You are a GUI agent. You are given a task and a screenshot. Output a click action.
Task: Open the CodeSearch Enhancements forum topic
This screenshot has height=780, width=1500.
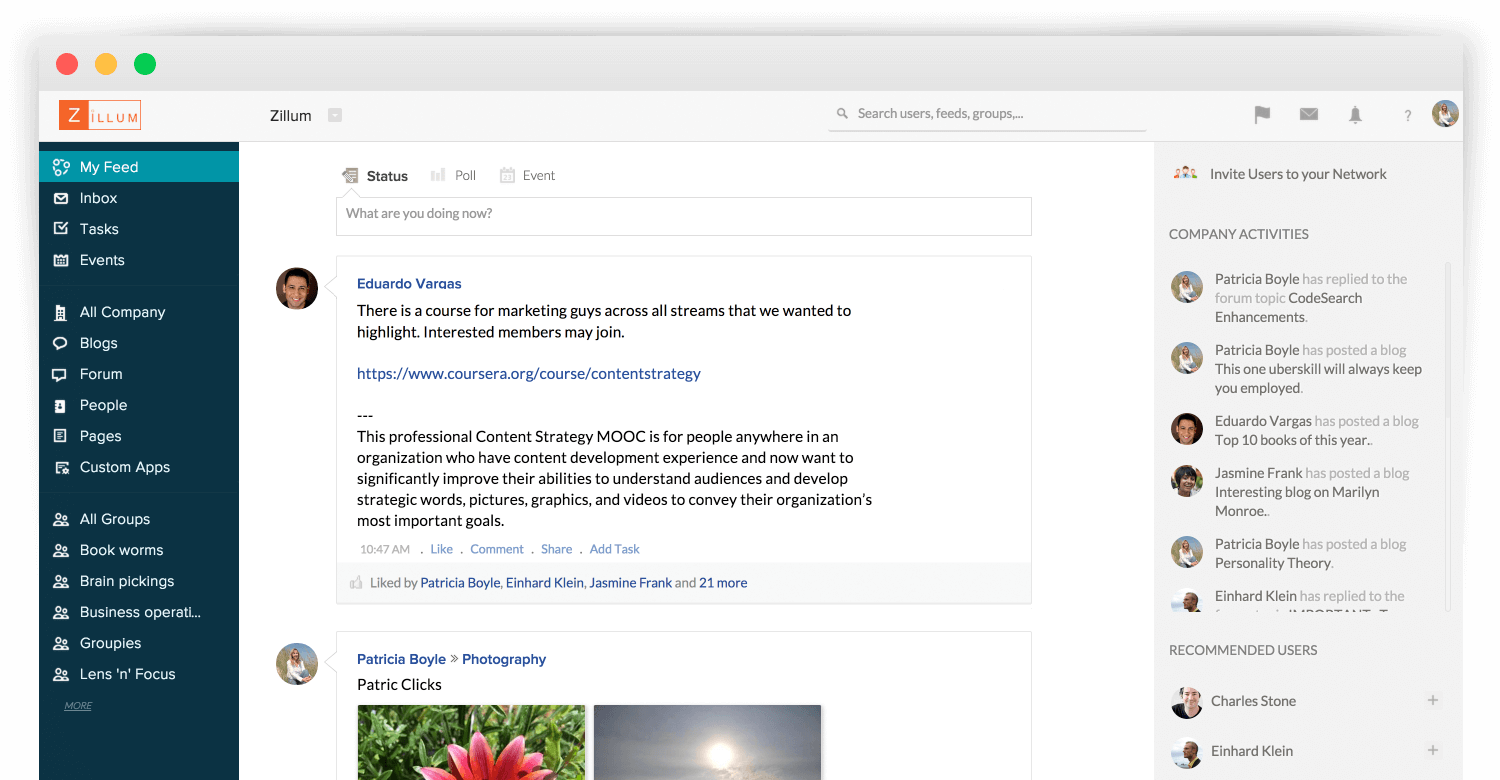pyautogui.click(x=1288, y=307)
